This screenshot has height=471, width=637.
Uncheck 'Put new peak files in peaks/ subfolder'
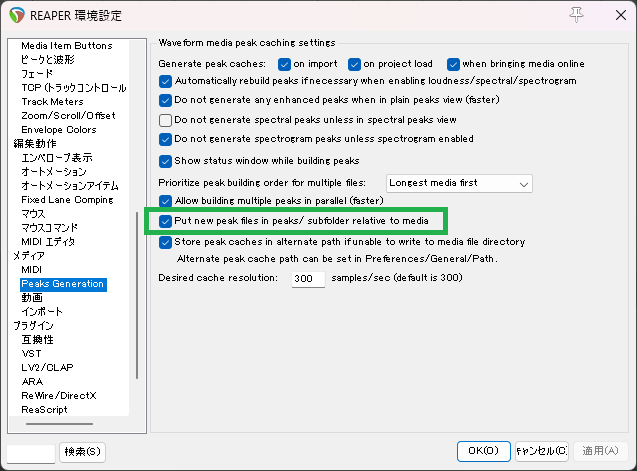point(165,221)
